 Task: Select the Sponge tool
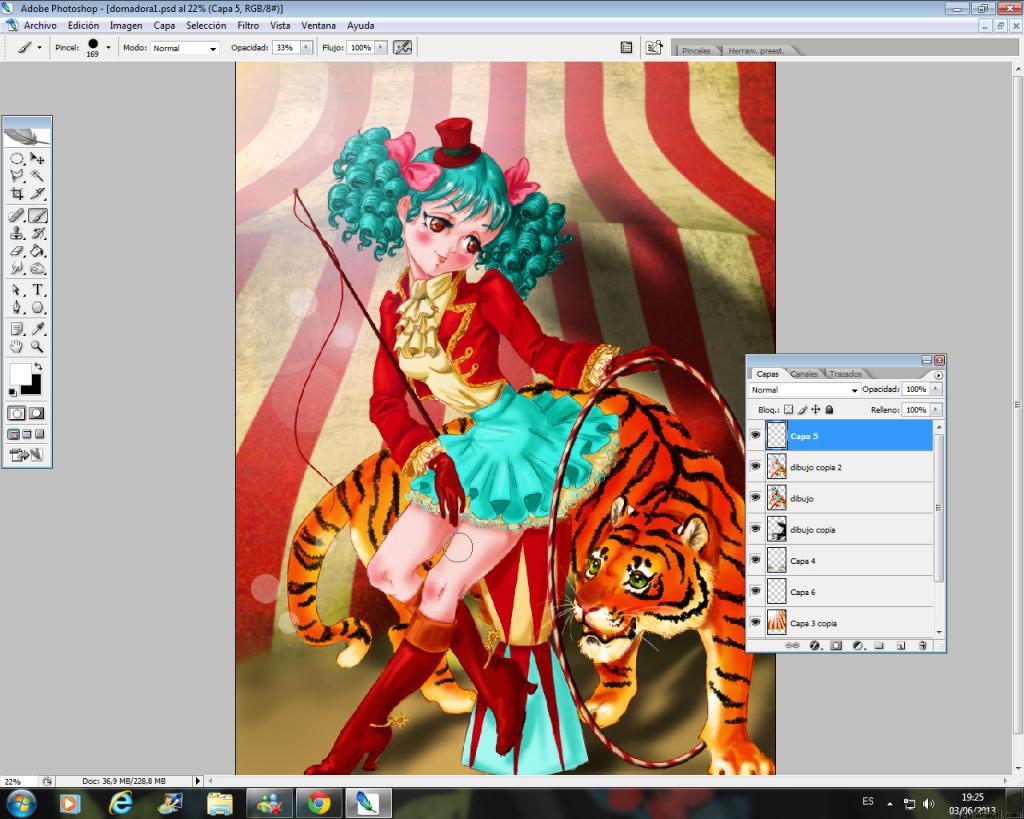coord(38,268)
